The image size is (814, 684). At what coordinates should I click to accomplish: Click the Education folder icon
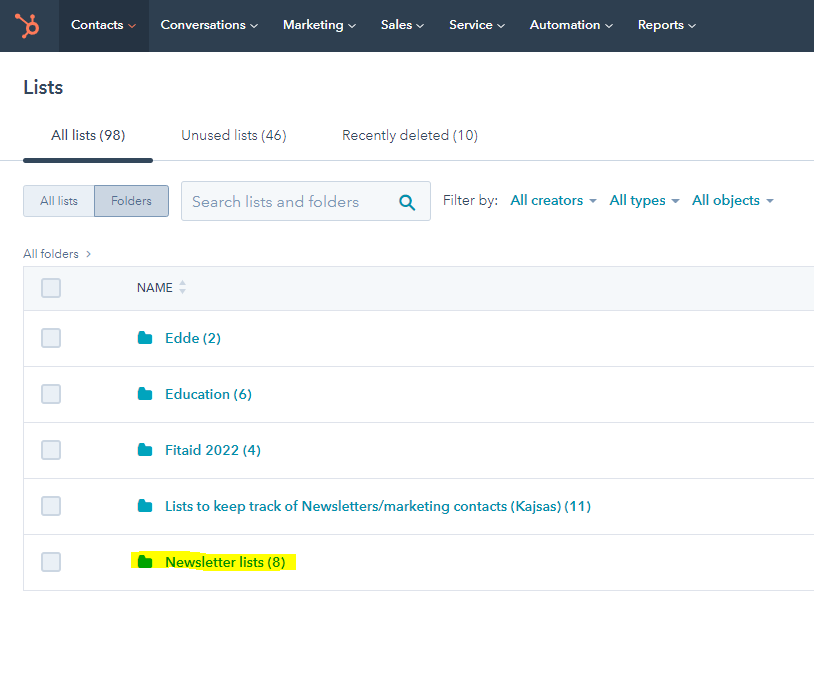click(145, 394)
